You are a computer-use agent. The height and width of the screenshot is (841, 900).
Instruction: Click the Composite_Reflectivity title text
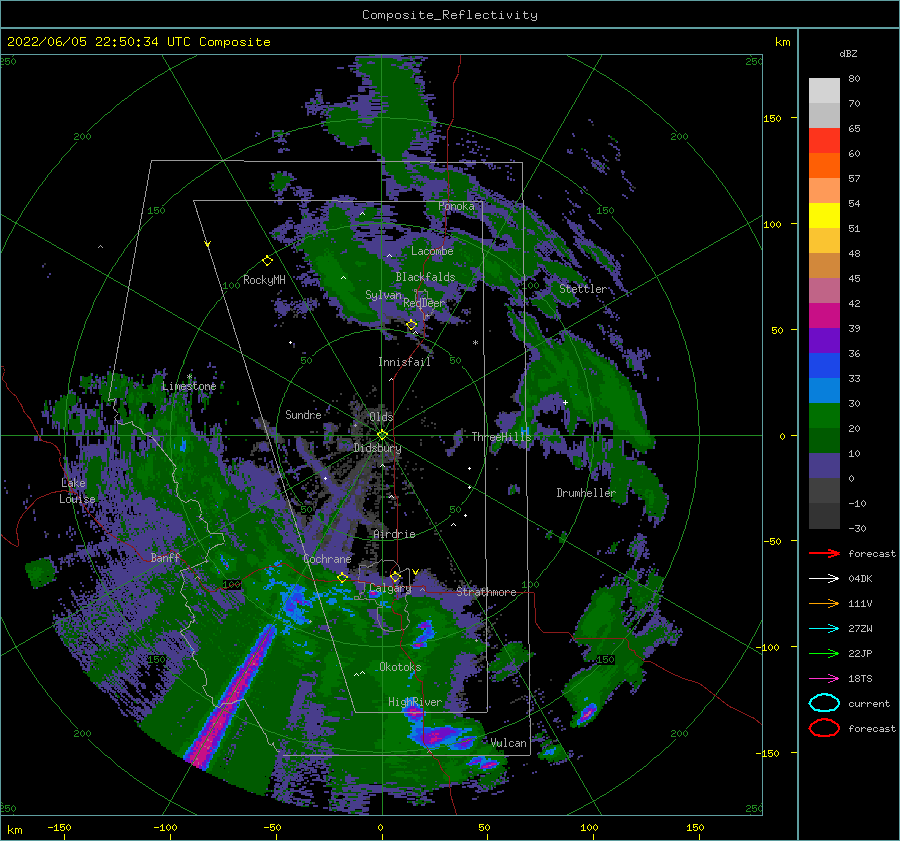tap(450, 15)
